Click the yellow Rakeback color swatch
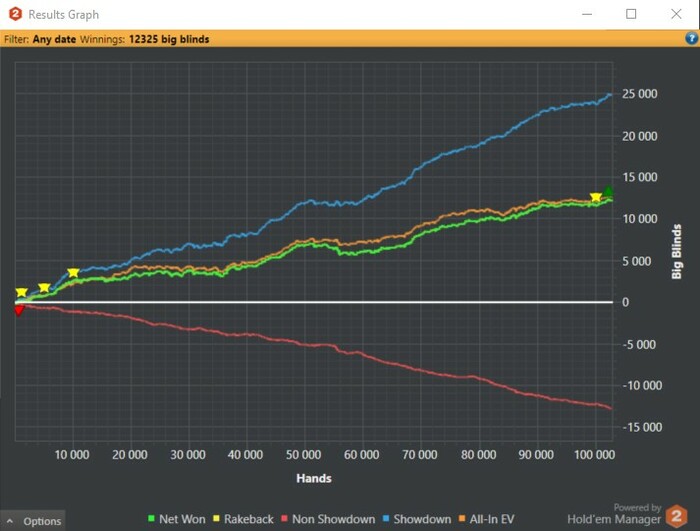This screenshot has width=700, height=531. [217, 518]
